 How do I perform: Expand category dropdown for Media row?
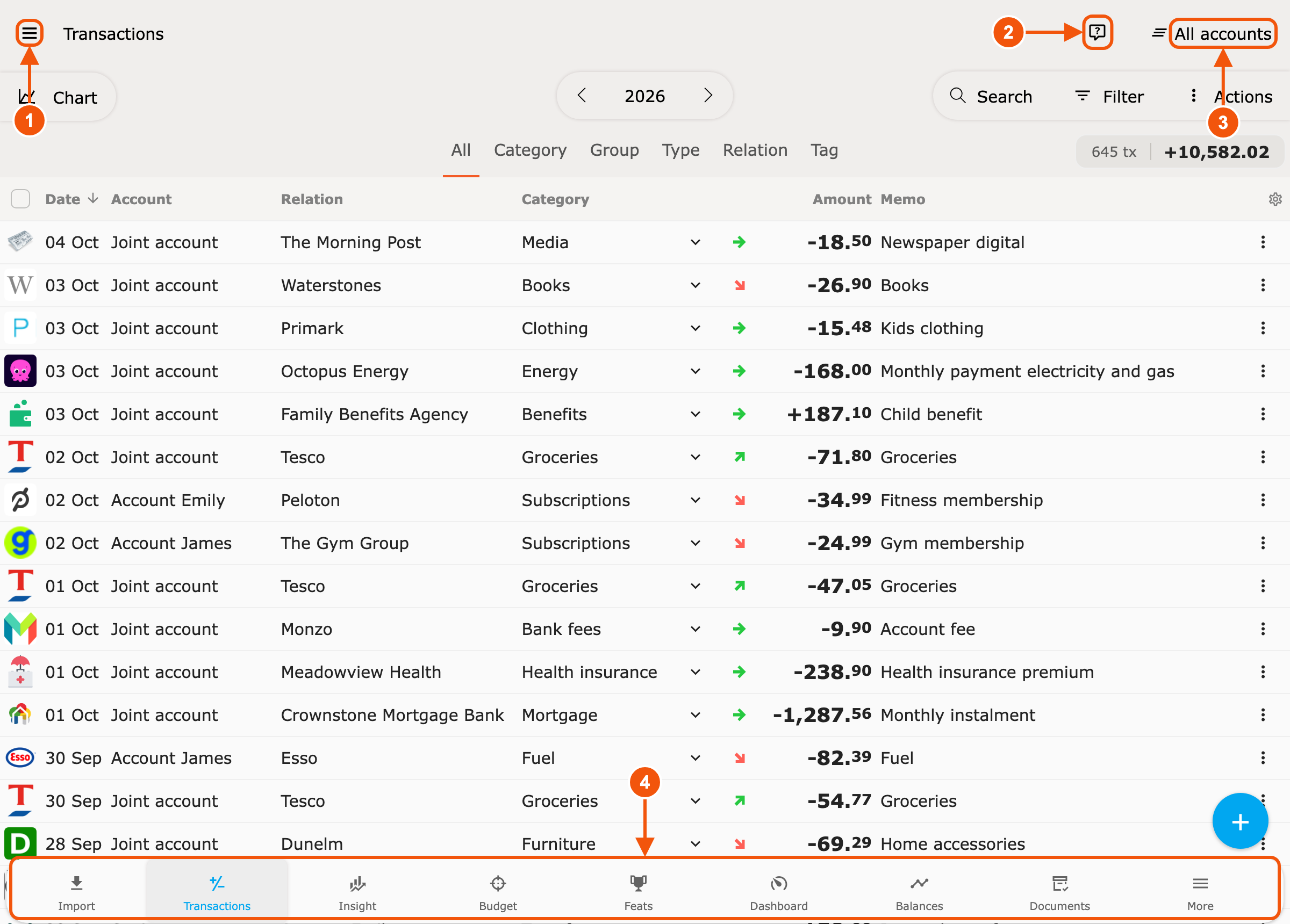695,242
